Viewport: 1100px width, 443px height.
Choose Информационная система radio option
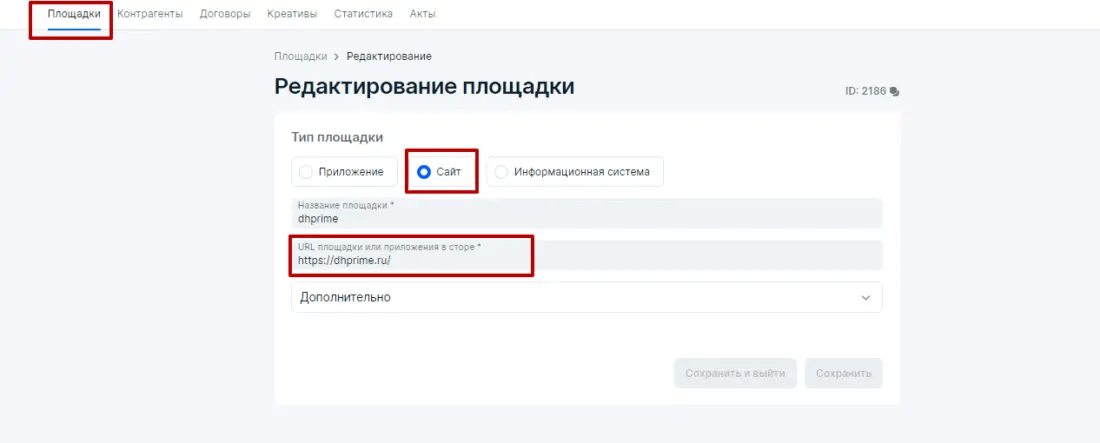(x=575, y=171)
